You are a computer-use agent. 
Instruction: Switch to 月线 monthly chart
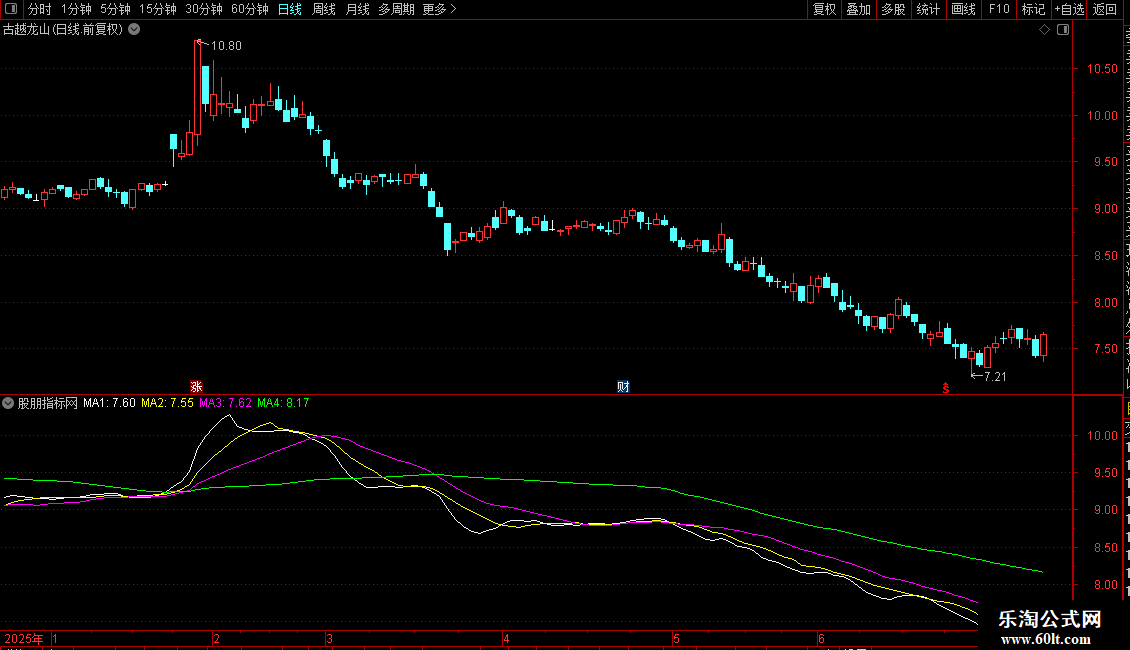(x=357, y=9)
